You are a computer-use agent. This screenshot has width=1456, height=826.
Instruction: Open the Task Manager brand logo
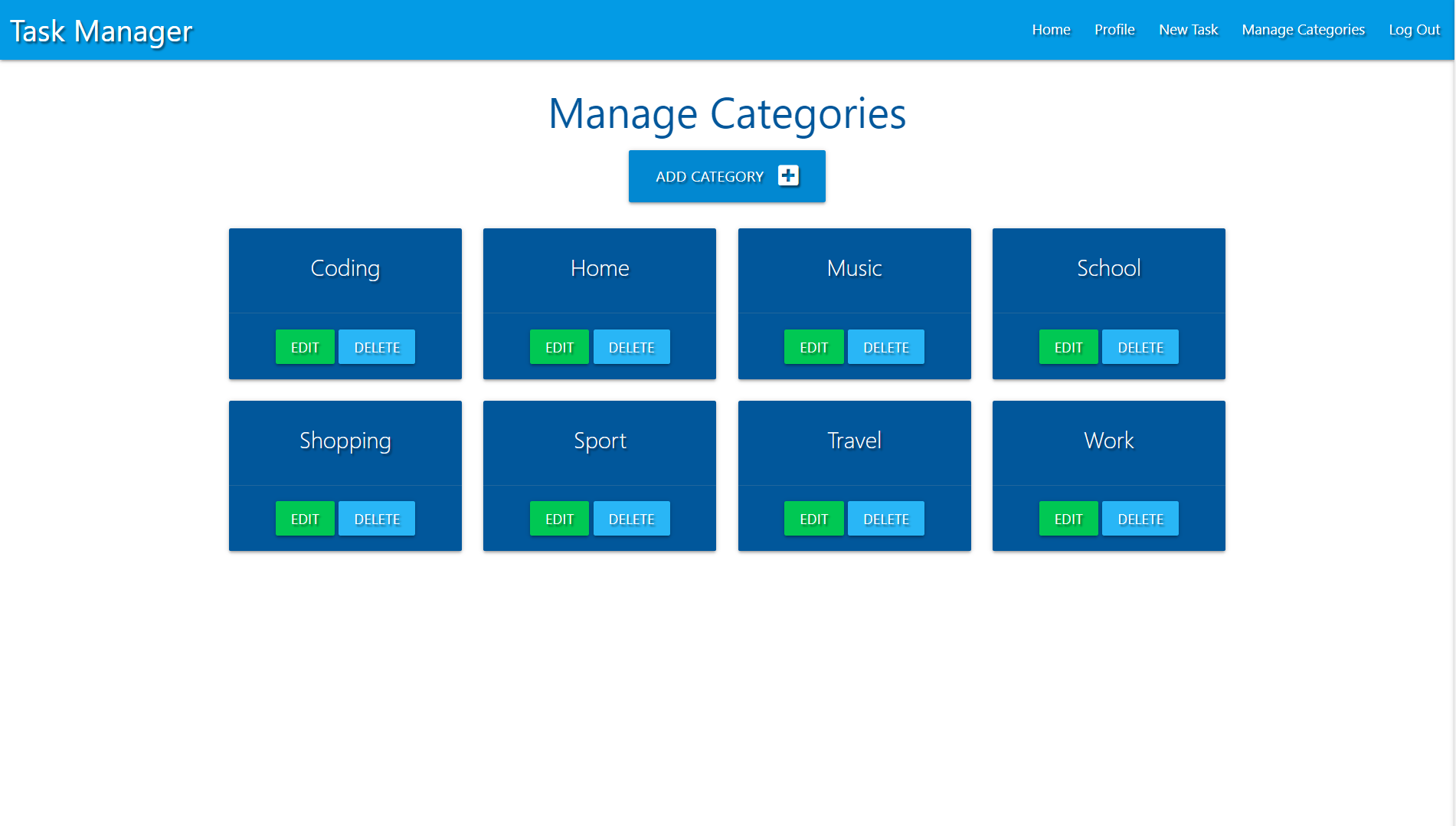(101, 31)
